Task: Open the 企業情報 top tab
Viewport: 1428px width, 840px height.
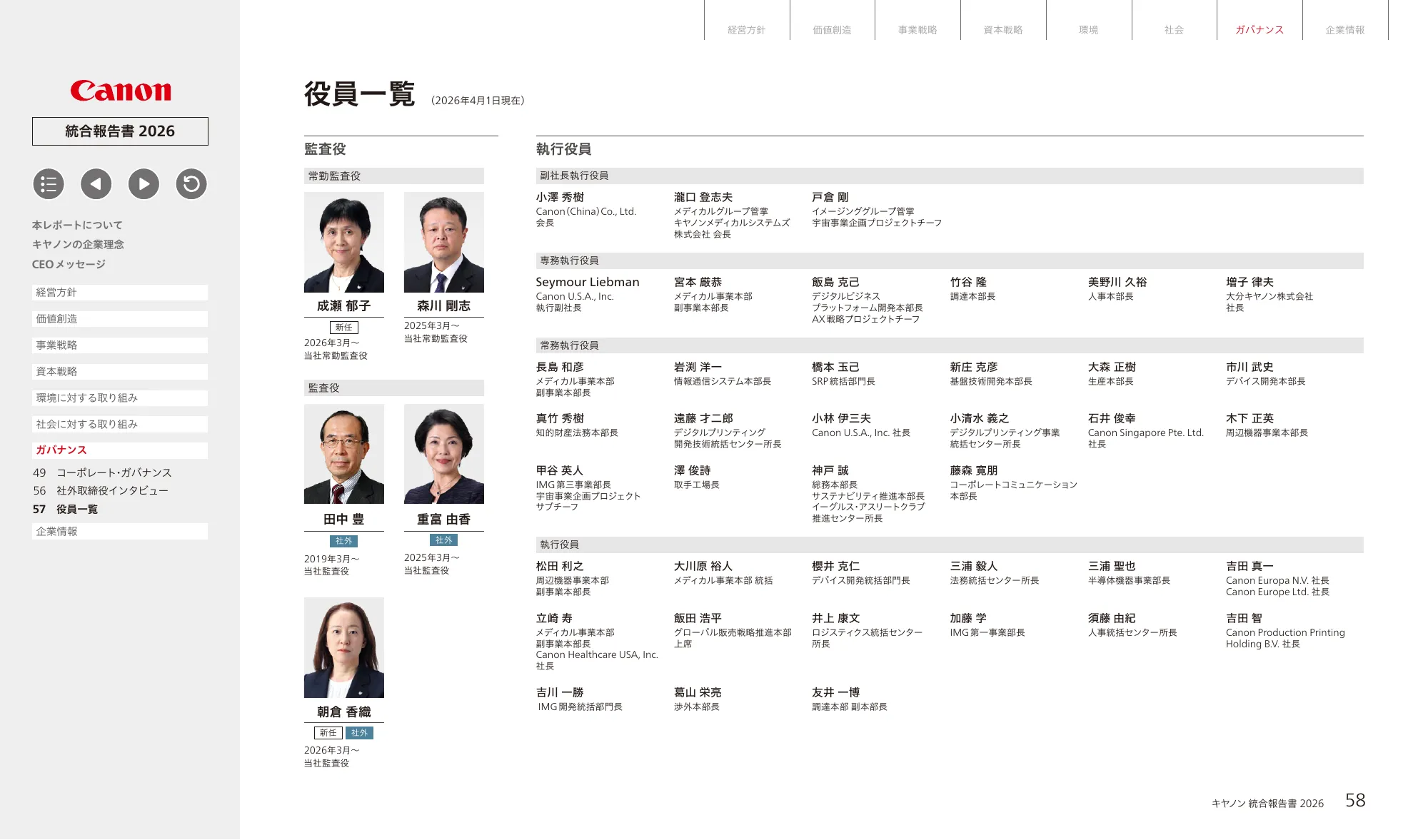Action: (1345, 29)
